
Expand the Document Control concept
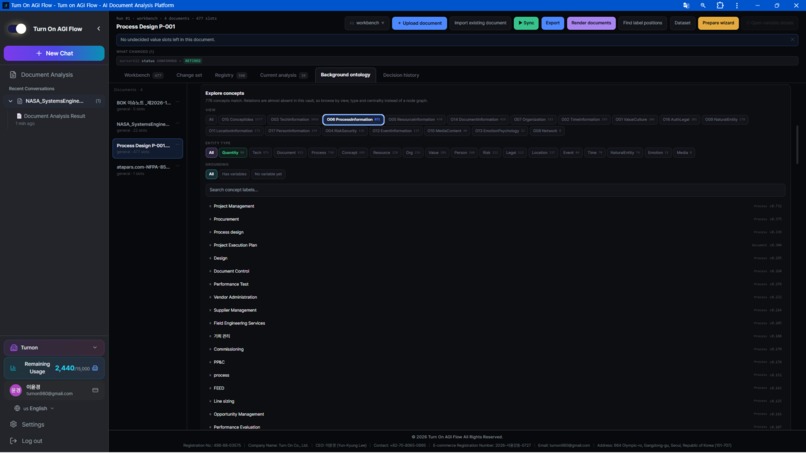click(x=210, y=271)
